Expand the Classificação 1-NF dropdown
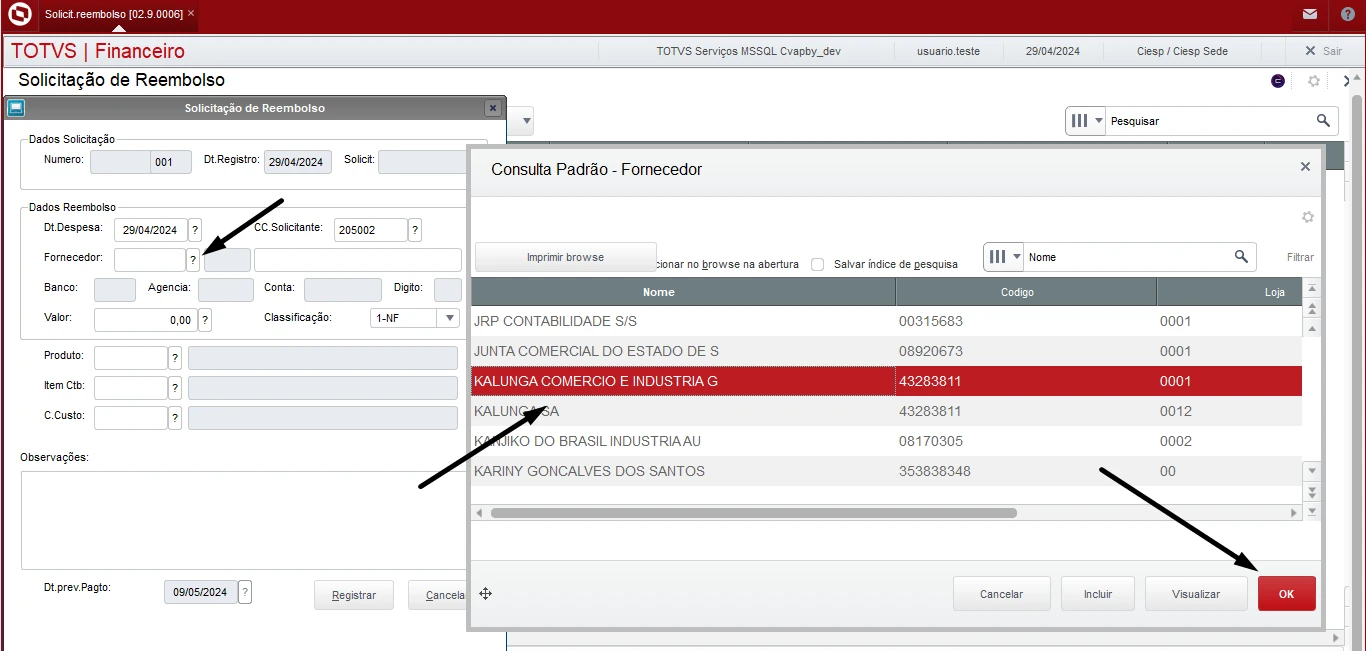 [449, 318]
